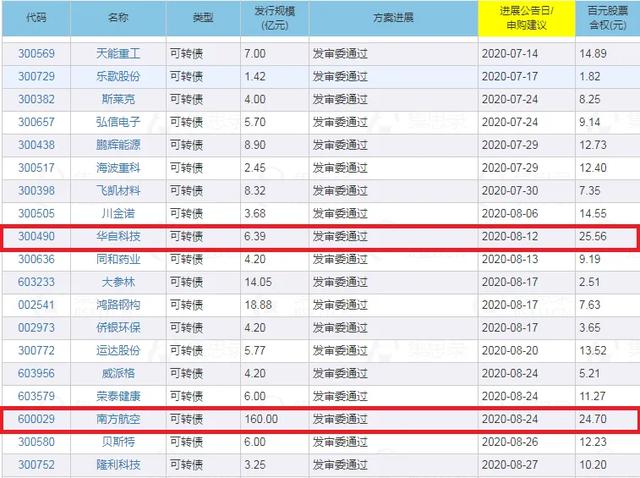Open the 斯莱克 link
The width and height of the screenshot is (640, 478).
118,99
